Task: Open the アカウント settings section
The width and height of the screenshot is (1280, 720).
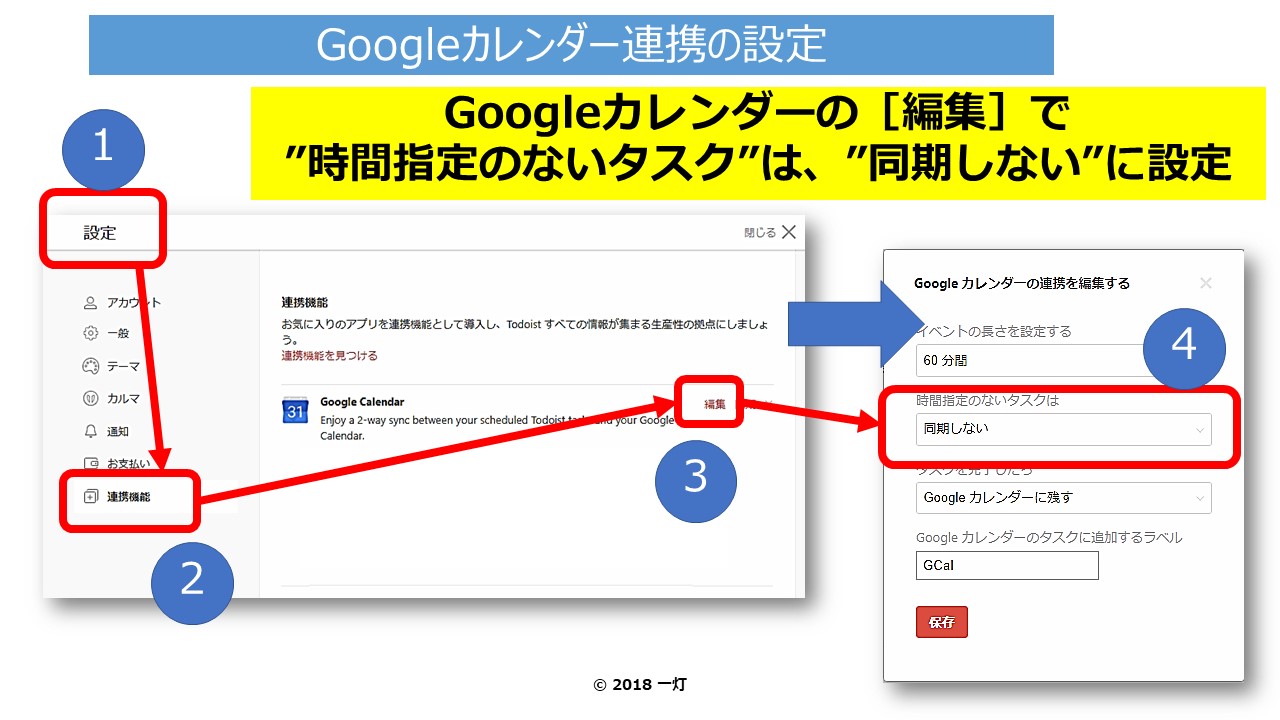Action: 134,302
